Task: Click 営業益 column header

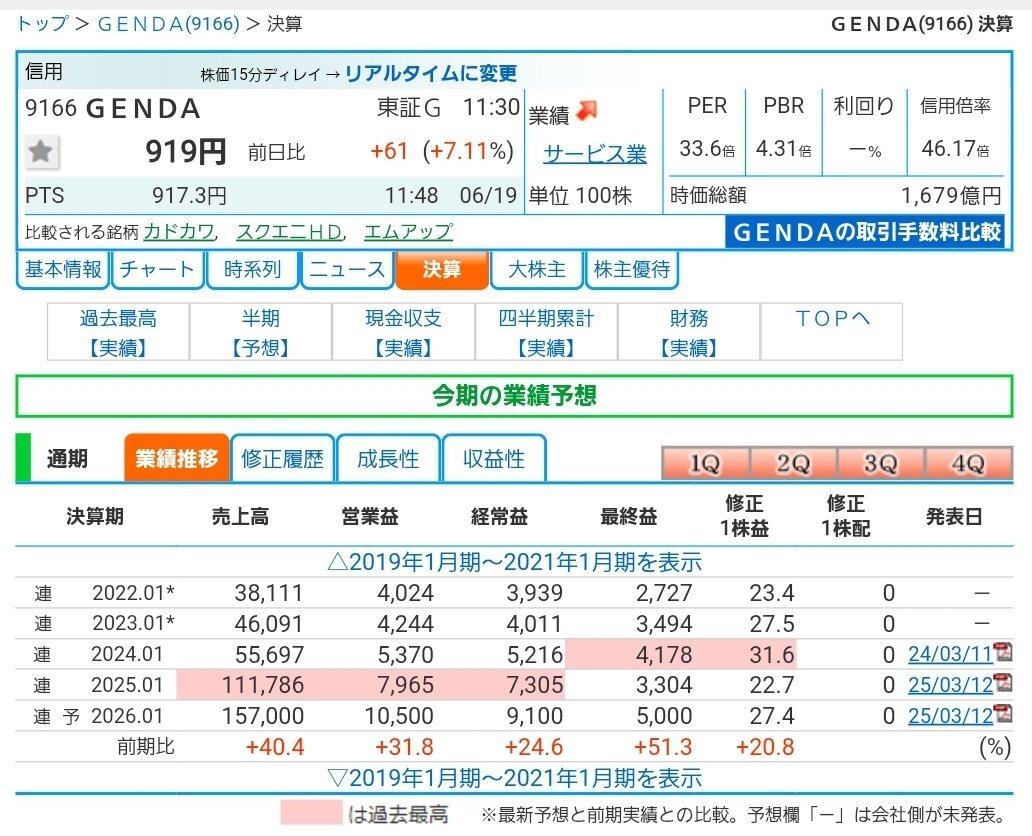Action: pyautogui.click(x=370, y=517)
